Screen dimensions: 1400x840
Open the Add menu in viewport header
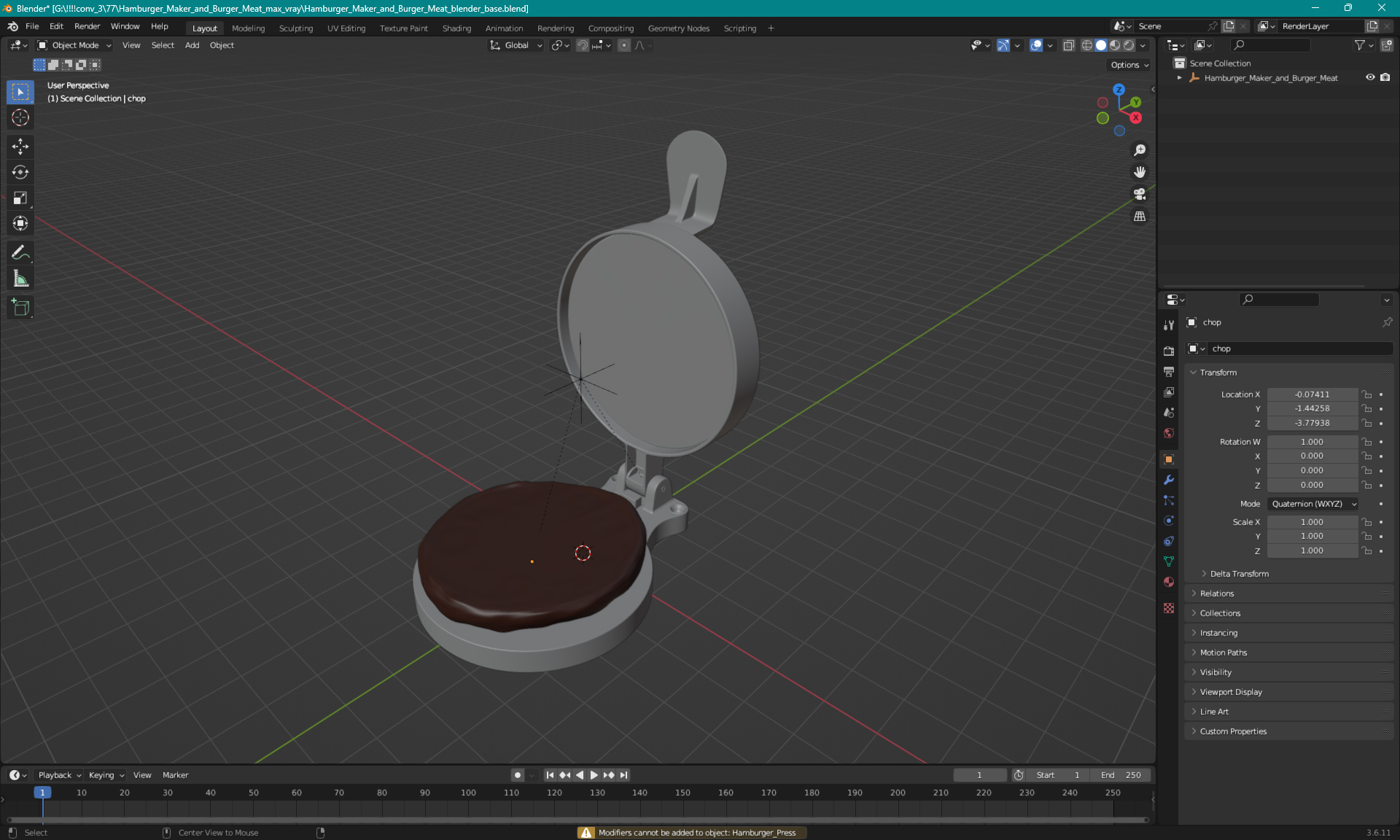(x=192, y=45)
